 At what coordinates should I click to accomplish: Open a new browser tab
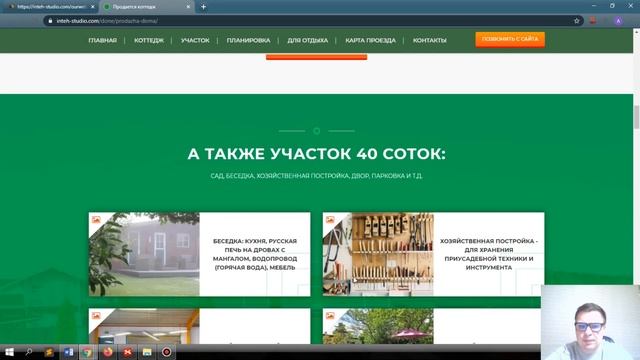[x=203, y=7]
